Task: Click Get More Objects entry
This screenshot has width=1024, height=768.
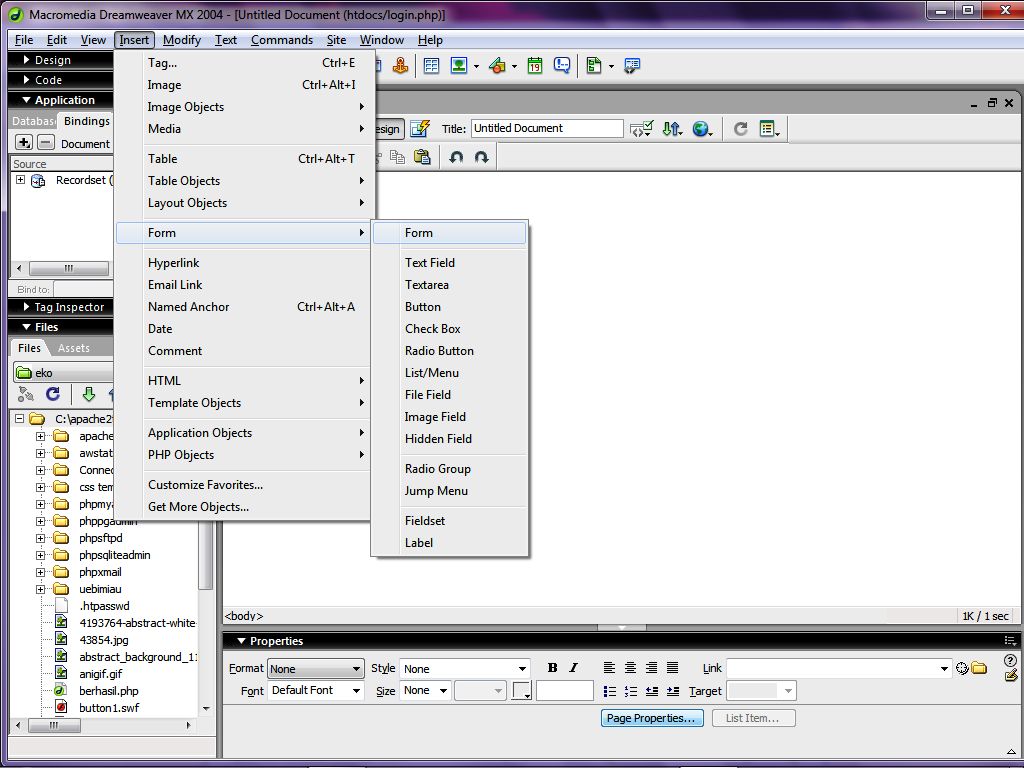Action: [245, 507]
